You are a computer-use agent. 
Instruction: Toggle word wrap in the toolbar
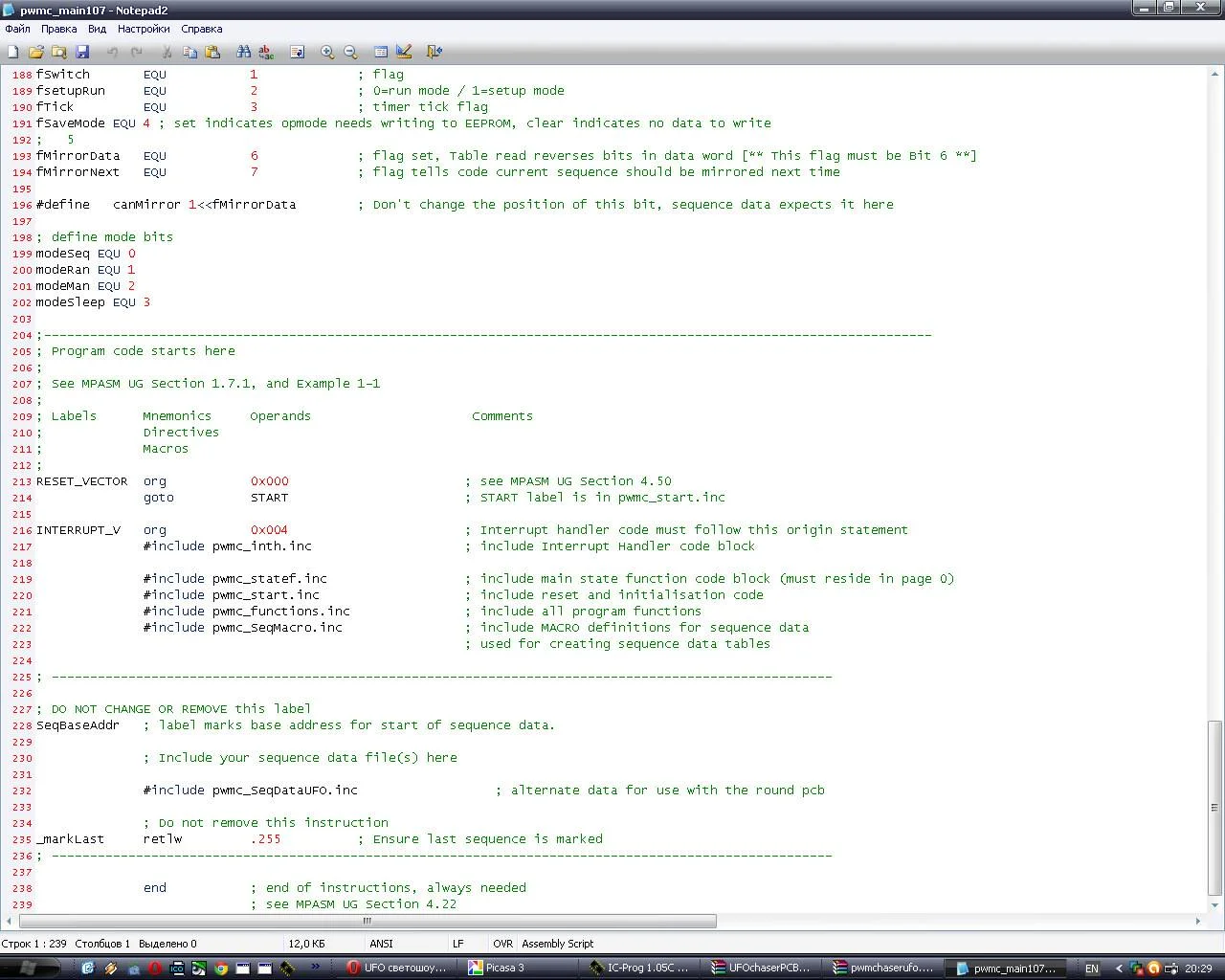[297, 52]
